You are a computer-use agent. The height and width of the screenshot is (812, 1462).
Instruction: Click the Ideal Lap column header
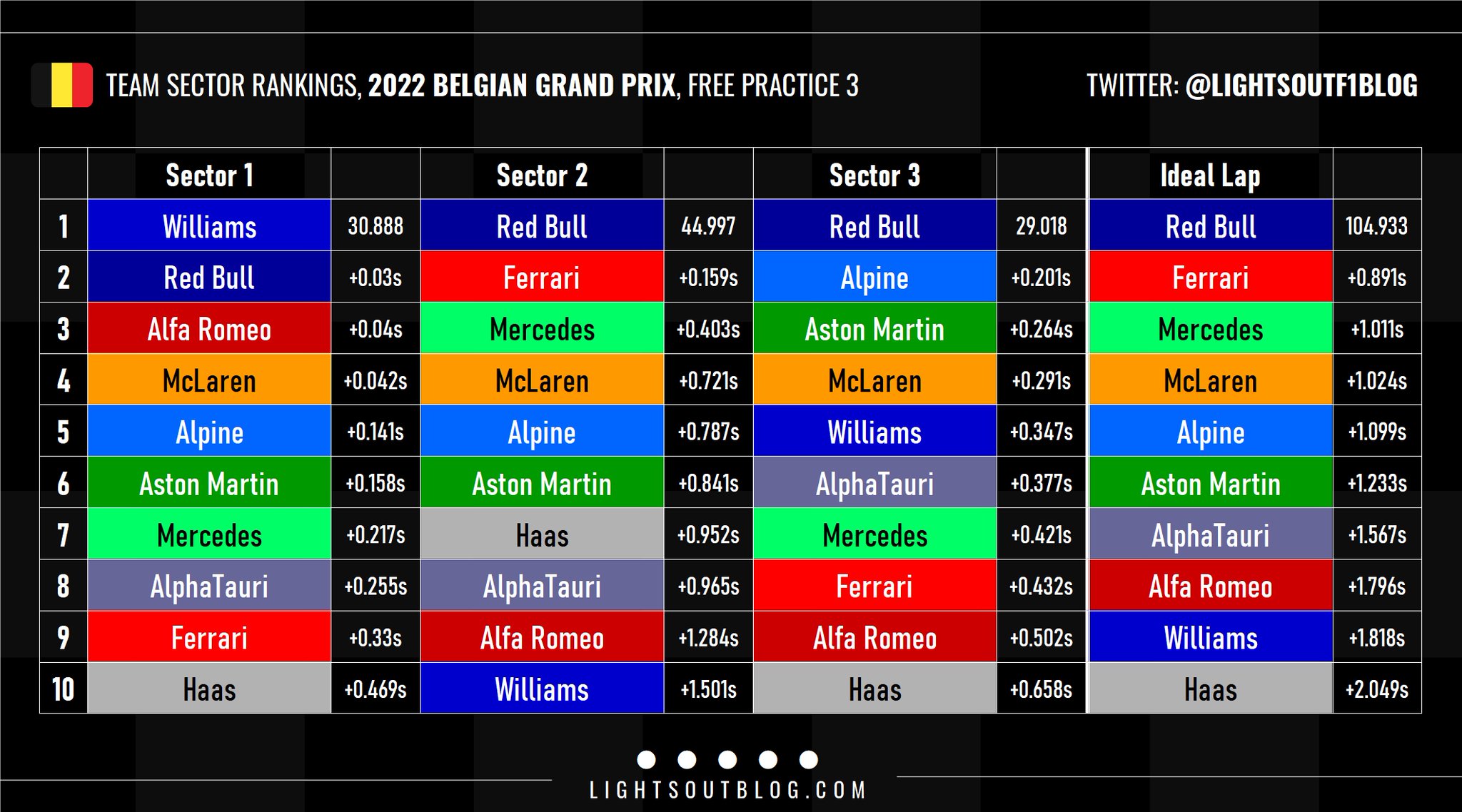1210,175
